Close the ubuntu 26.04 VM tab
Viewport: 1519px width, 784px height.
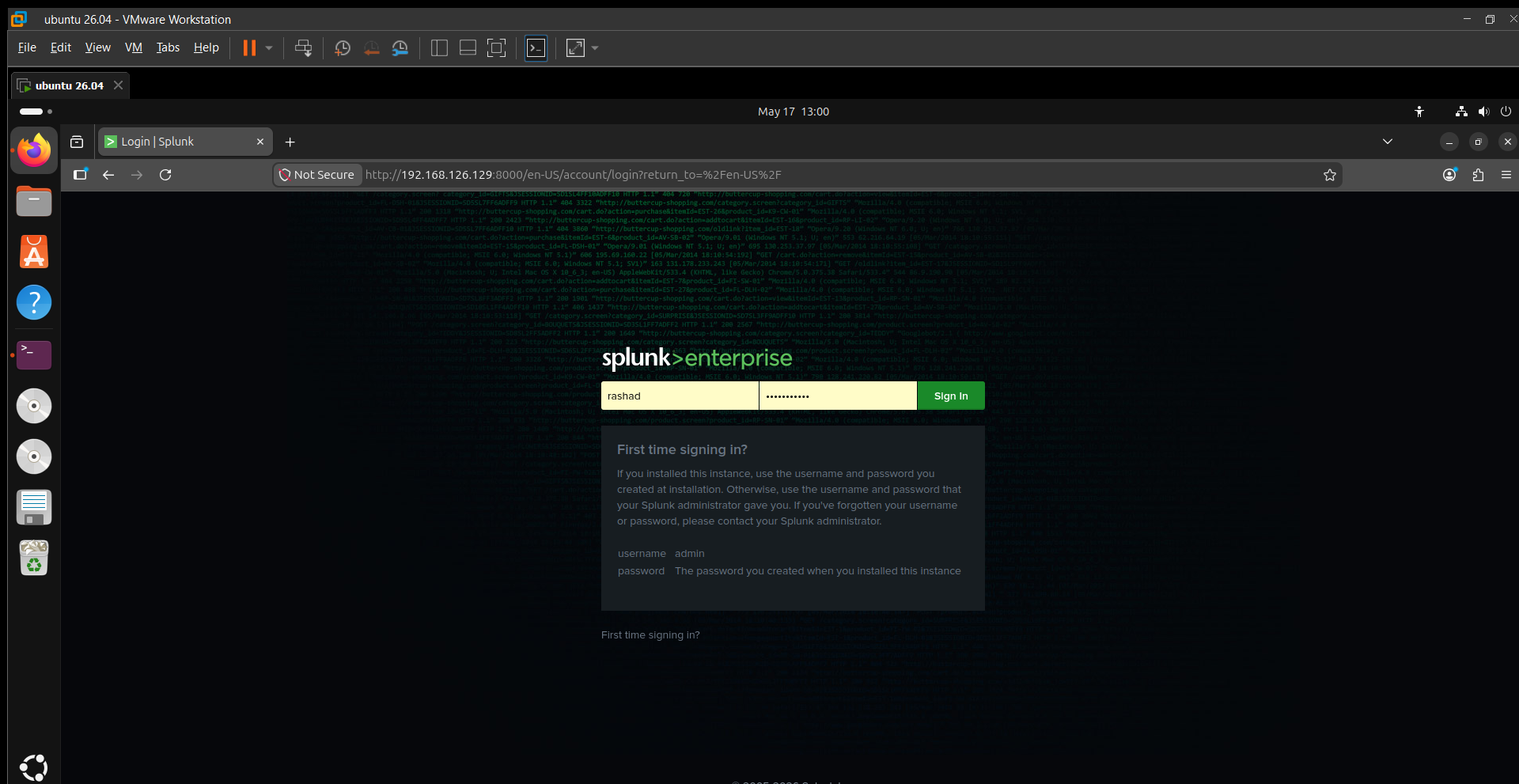click(118, 85)
